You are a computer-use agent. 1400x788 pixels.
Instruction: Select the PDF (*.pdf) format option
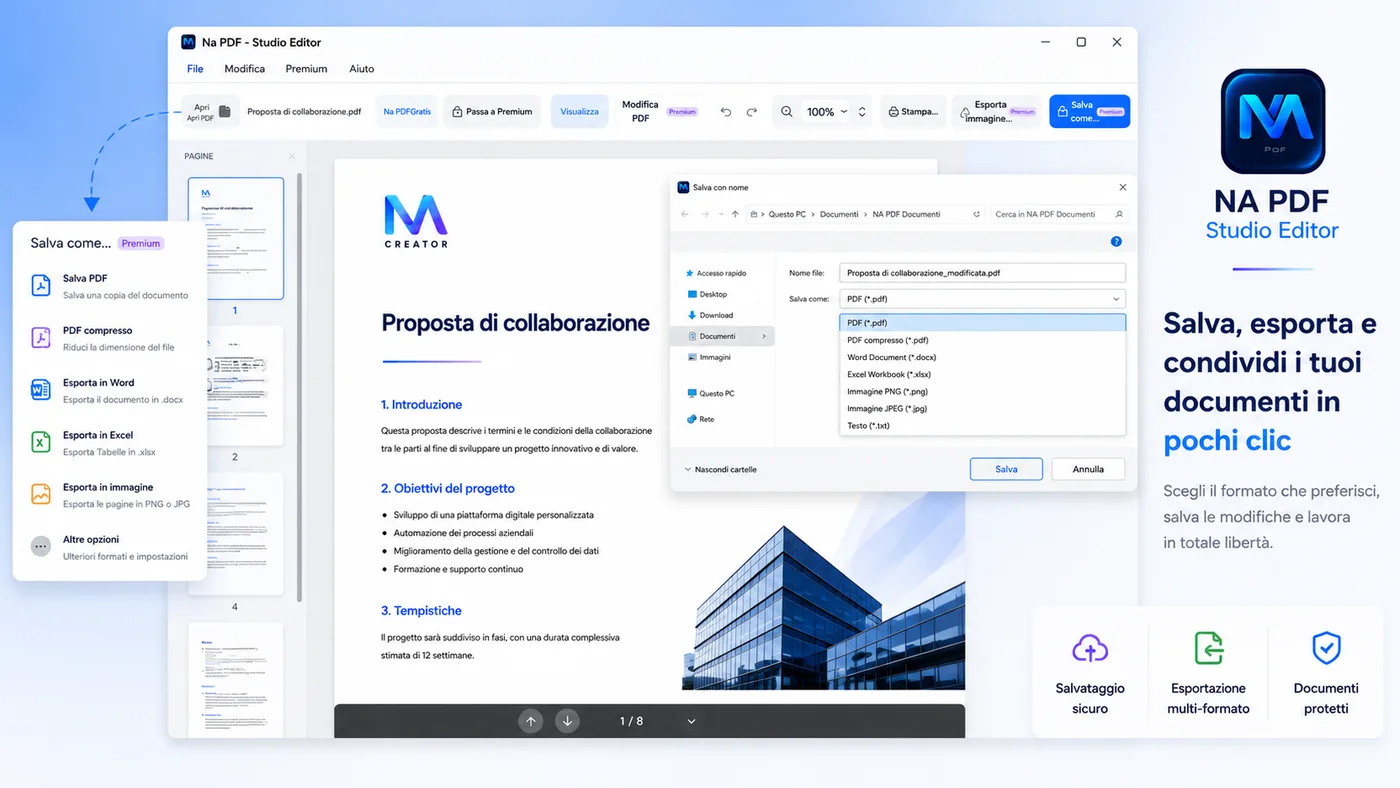pos(982,323)
